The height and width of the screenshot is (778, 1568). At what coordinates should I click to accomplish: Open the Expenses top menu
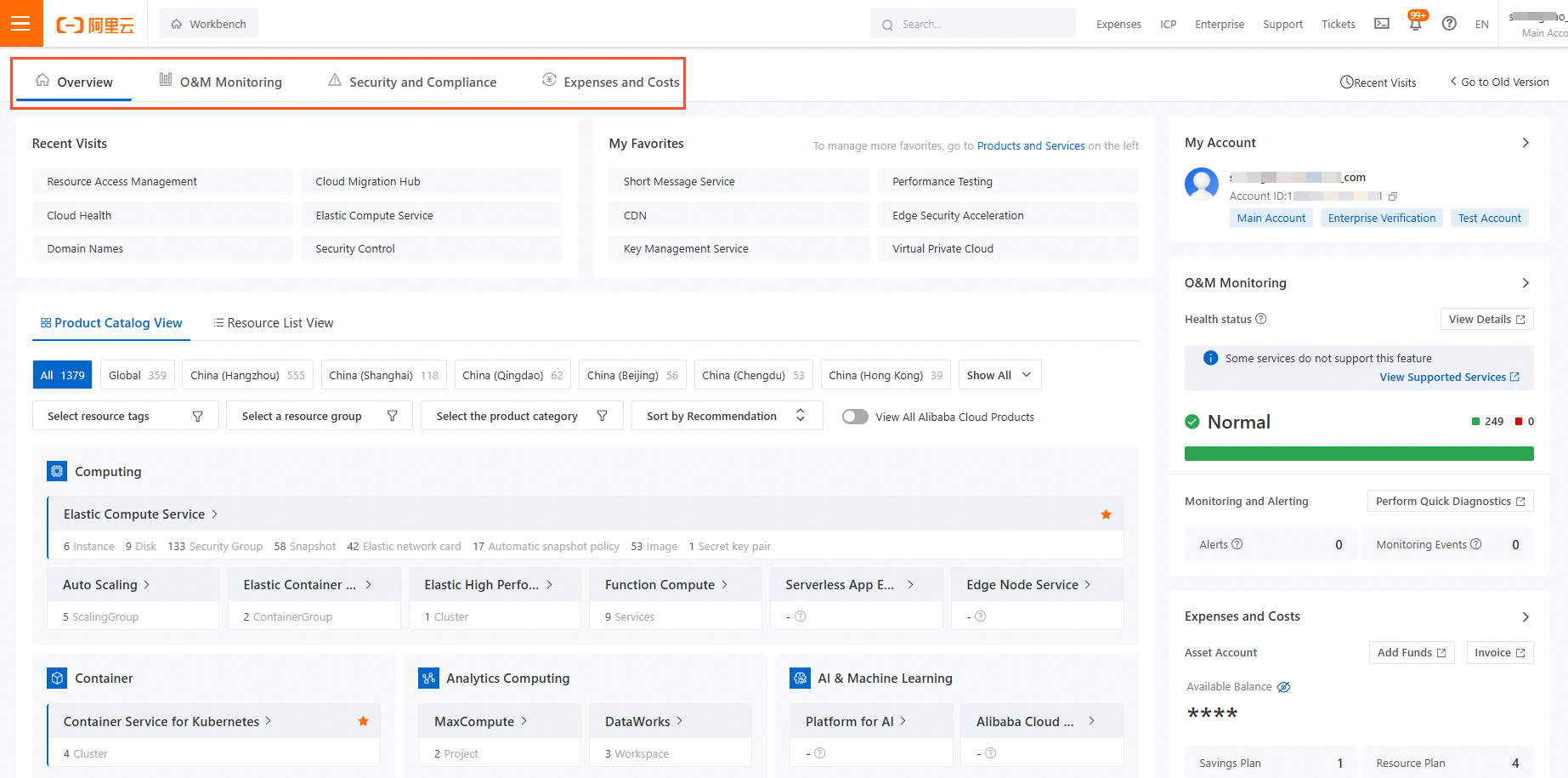pyautogui.click(x=1118, y=25)
